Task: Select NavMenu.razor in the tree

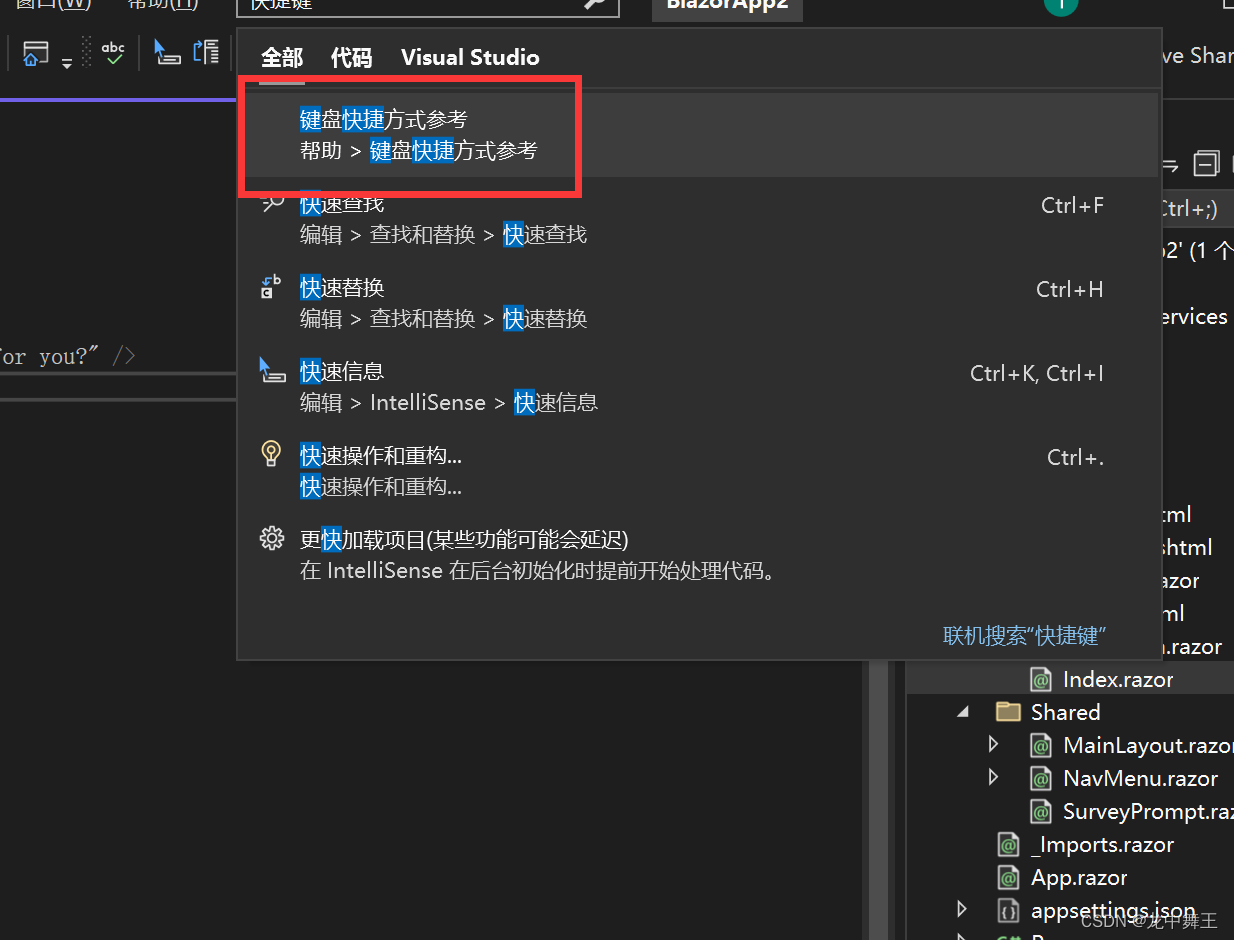Action: pyautogui.click(x=1141, y=778)
